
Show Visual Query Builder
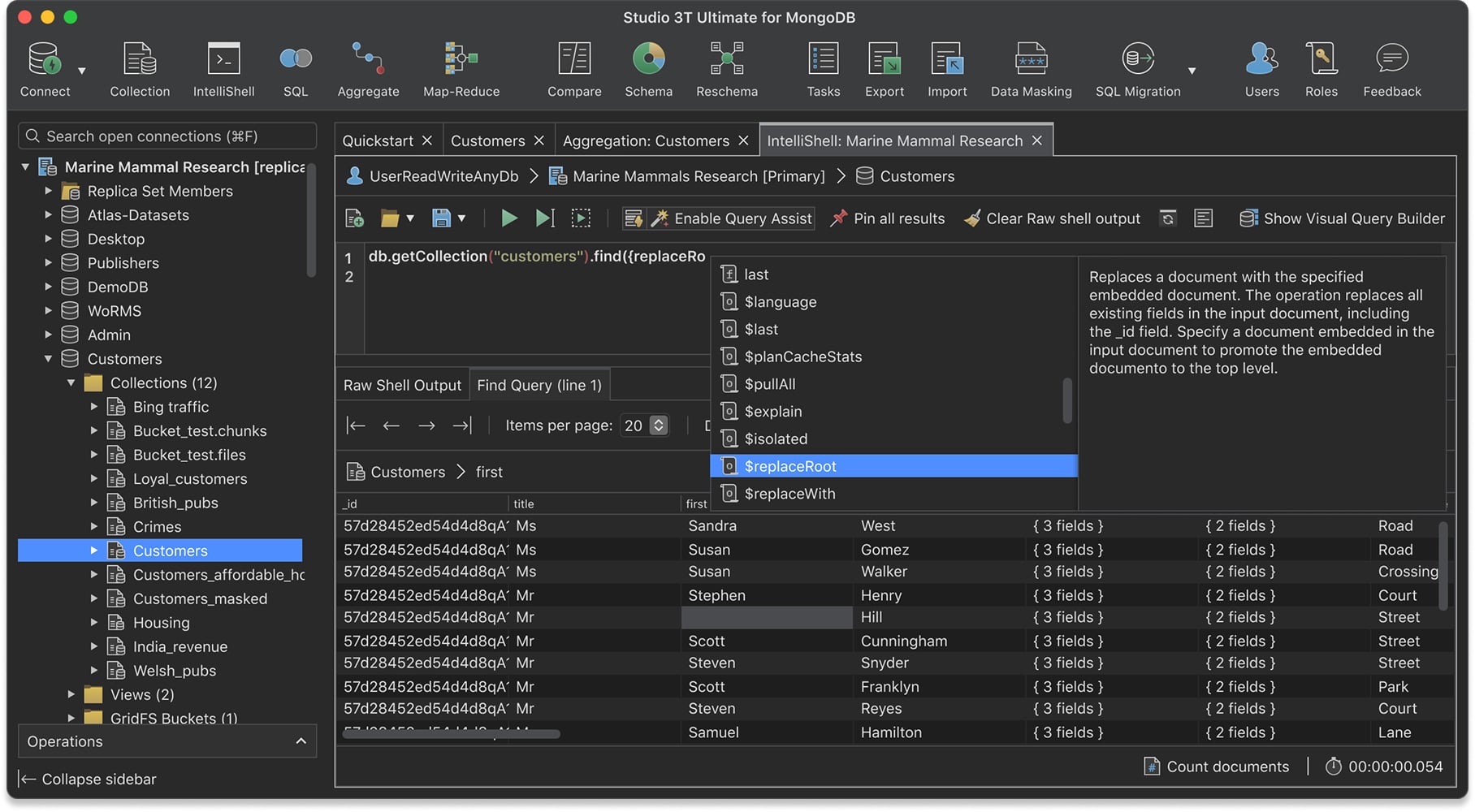coord(1342,218)
